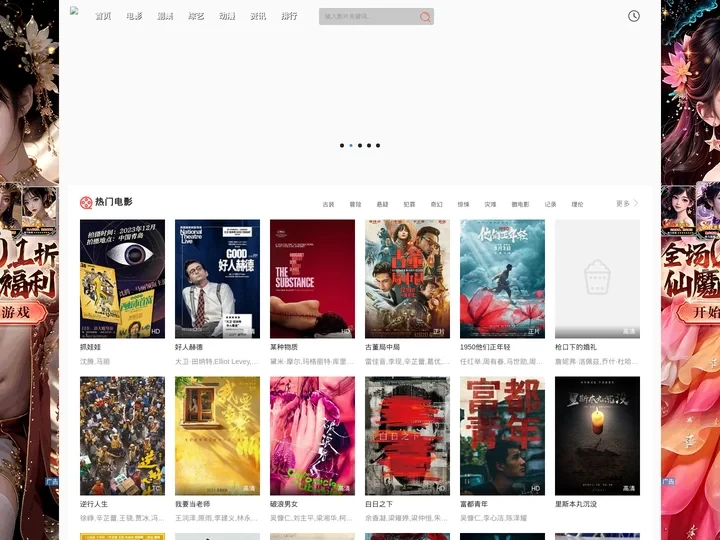Select the first carousel dot

pyautogui.click(x=342, y=146)
